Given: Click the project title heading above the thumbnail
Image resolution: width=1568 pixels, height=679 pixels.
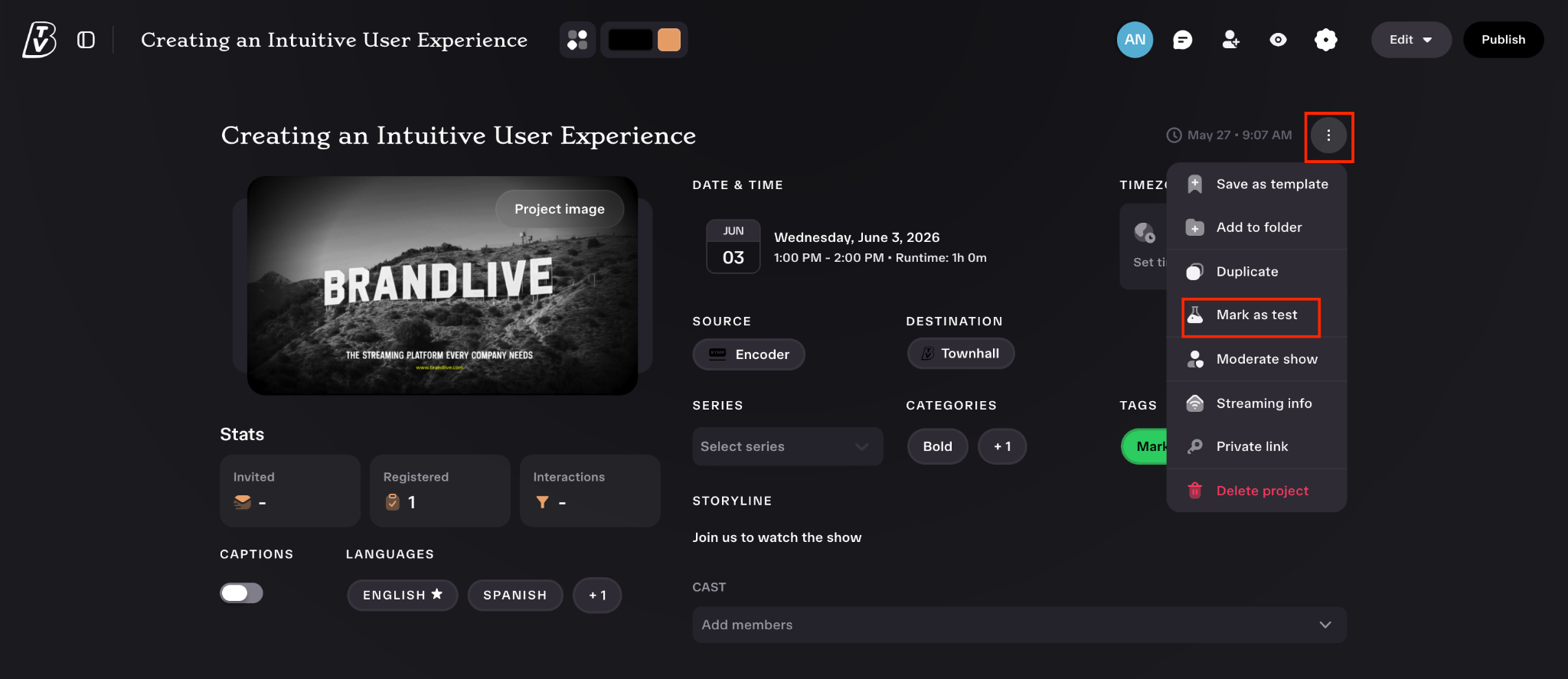Looking at the screenshot, I should click(459, 135).
